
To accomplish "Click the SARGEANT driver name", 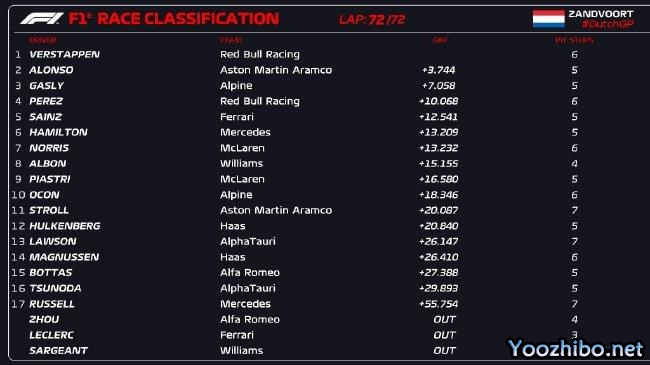I will pos(58,351).
